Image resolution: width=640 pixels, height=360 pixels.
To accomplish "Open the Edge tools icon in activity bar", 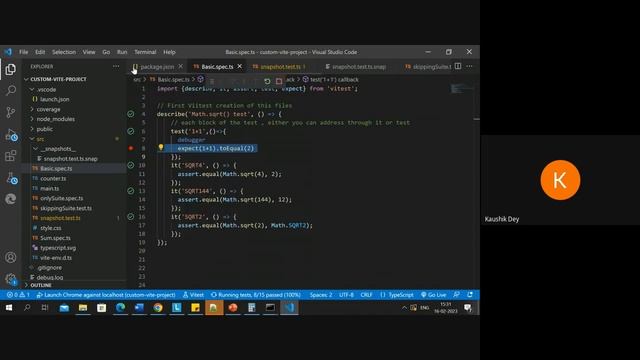I will point(11,199).
